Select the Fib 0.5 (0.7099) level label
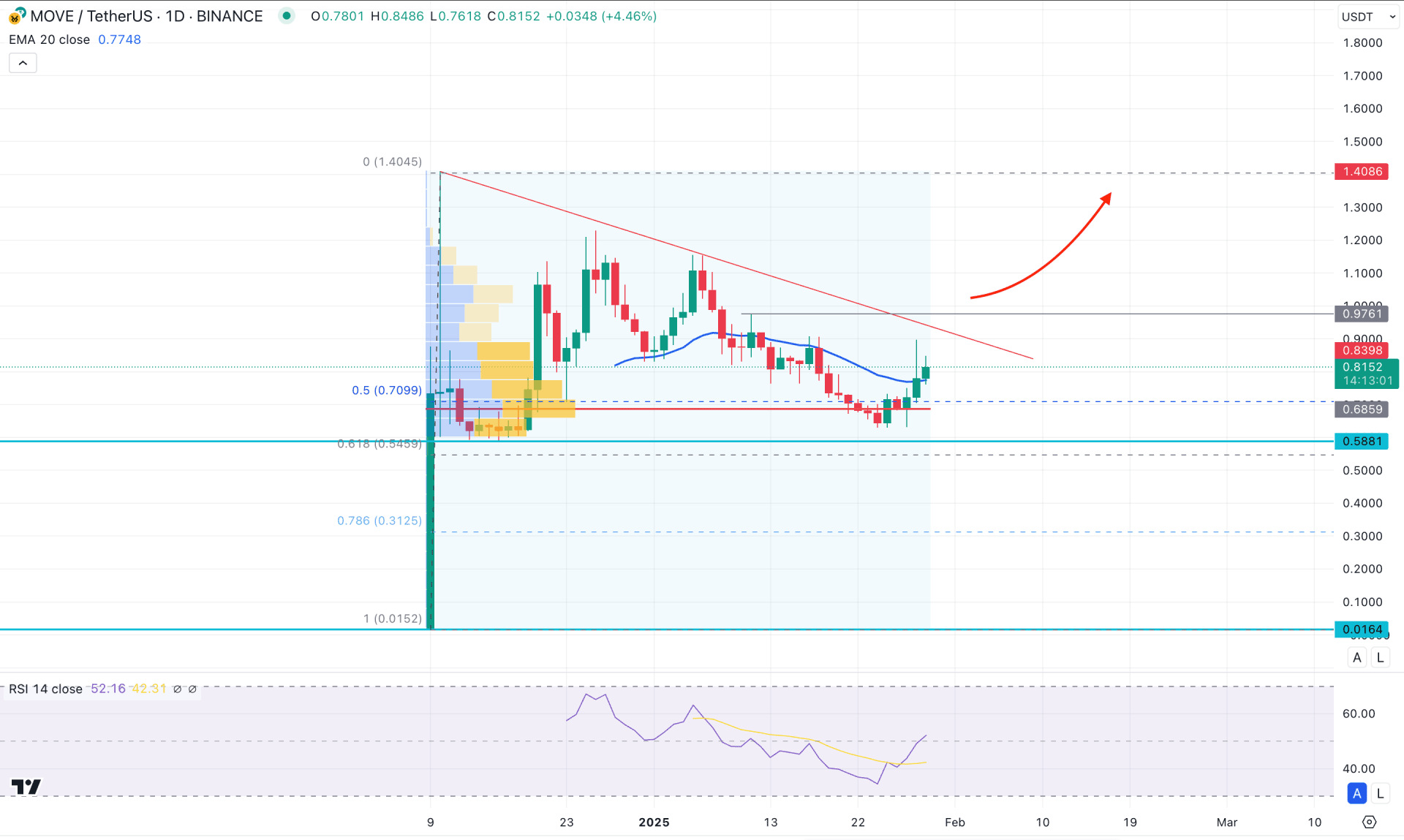The image size is (1404, 840). point(387,390)
